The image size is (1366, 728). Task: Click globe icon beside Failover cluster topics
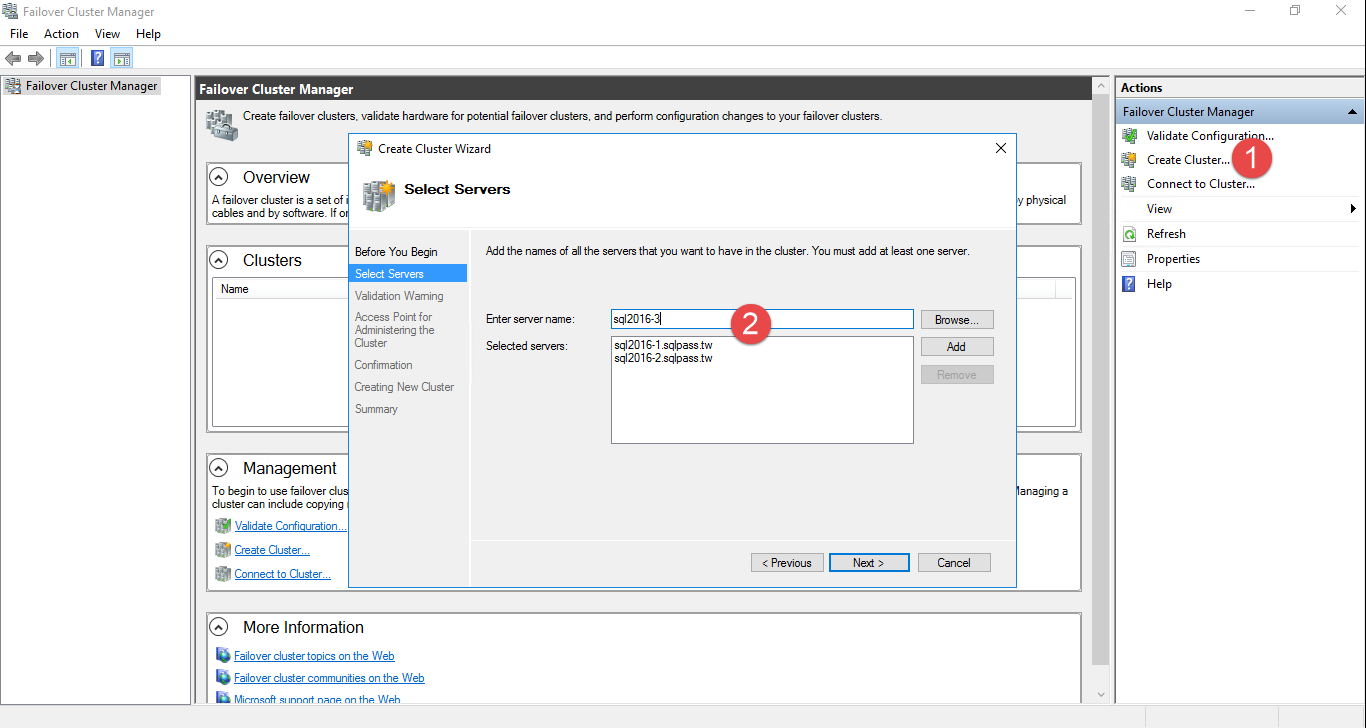pos(223,656)
